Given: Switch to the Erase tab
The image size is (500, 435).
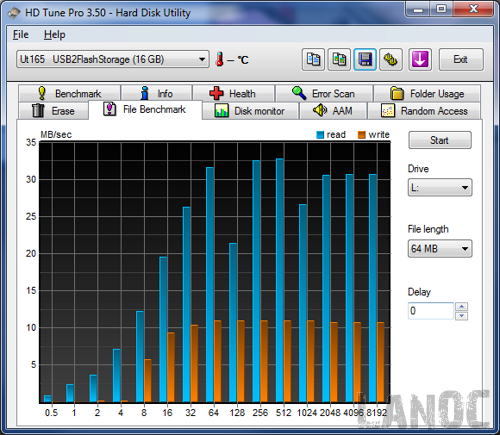Looking at the screenshot, I should 53,111.
